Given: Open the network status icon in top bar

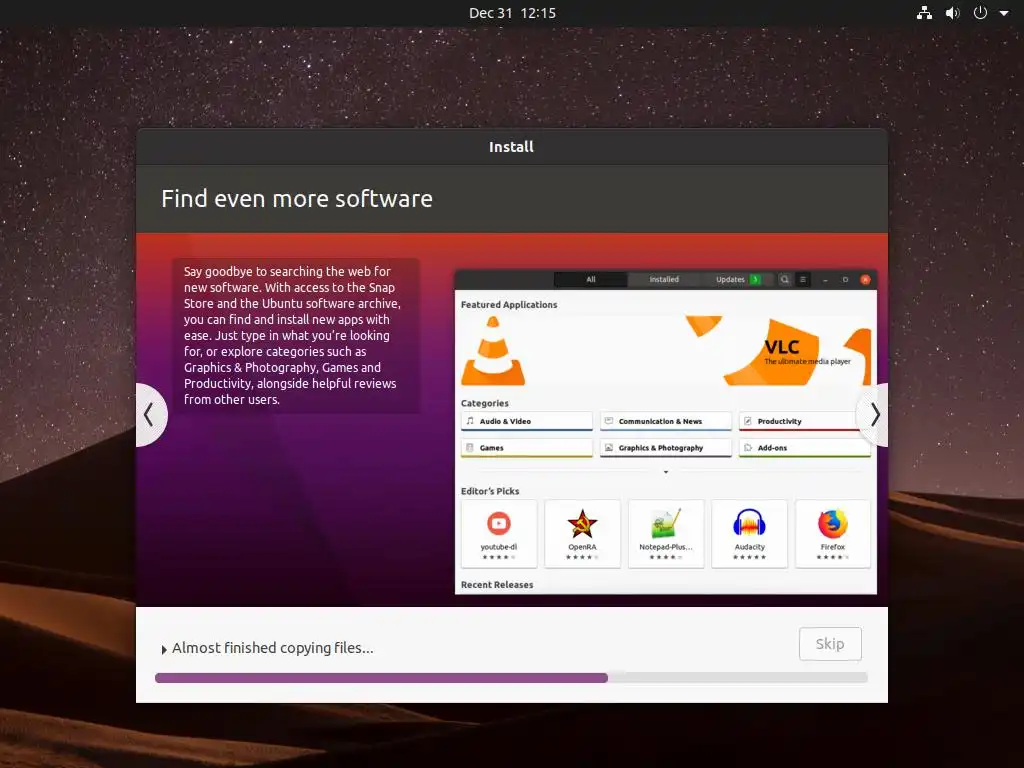Looking at the screenshot, I should pos(924,13).
